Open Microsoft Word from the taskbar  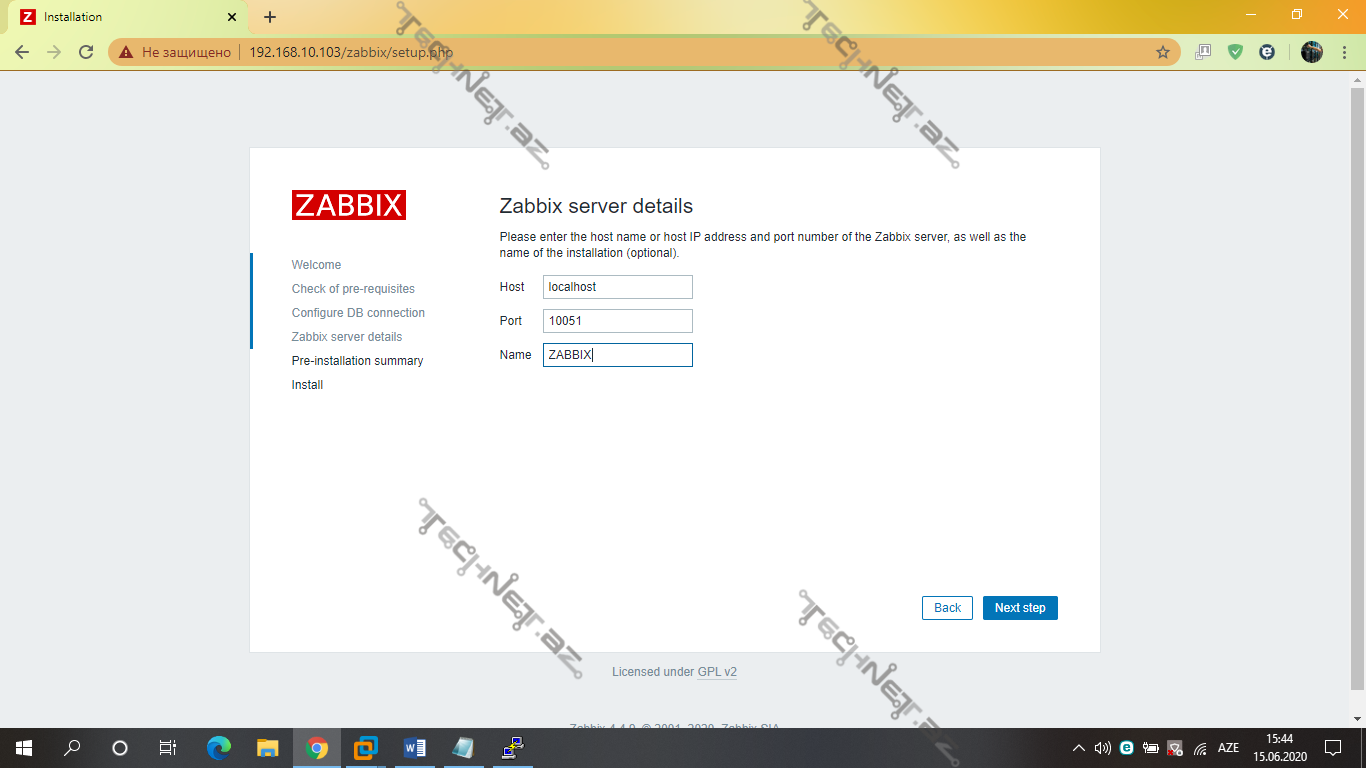tap(414, 747)
